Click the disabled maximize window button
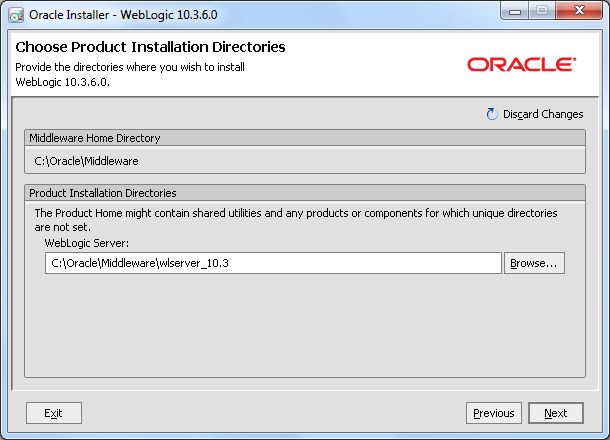610x440 pixels. (x=542, y=11)
